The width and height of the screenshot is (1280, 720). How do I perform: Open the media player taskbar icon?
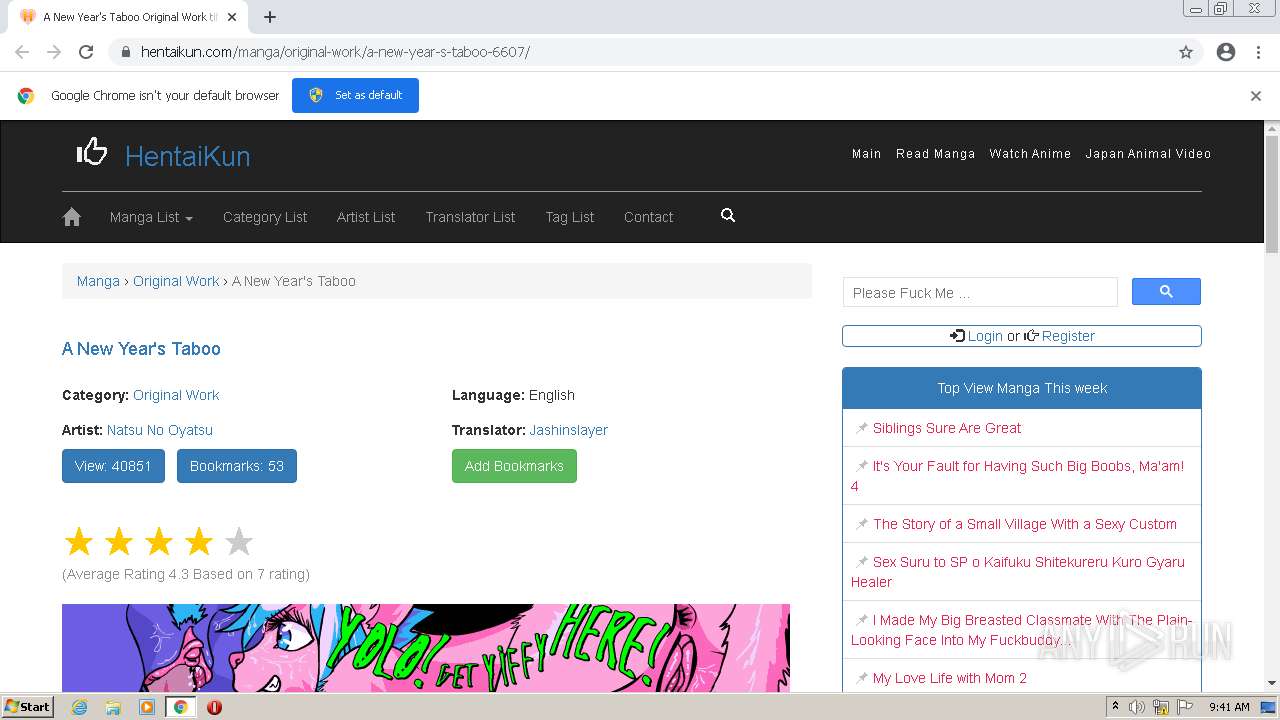point(147,707)
